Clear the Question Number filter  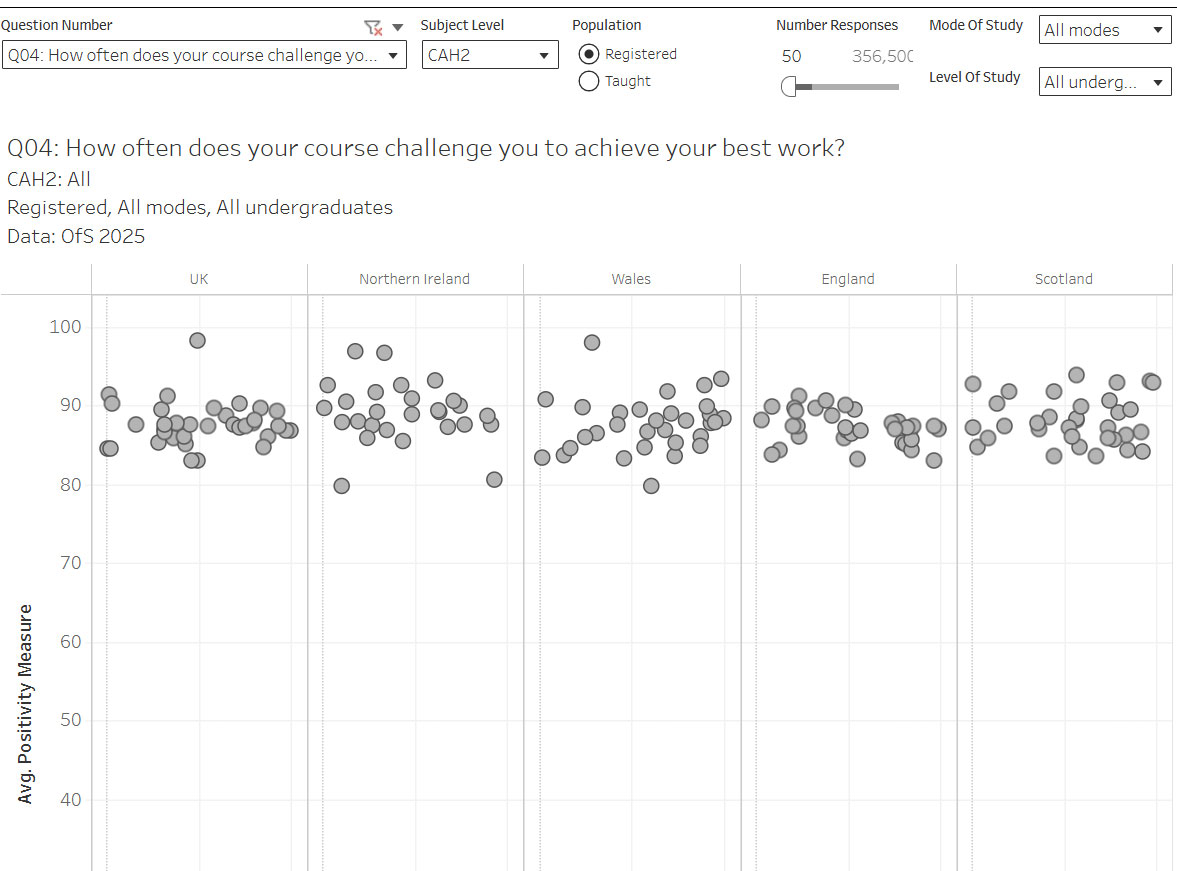click(372, 27)
